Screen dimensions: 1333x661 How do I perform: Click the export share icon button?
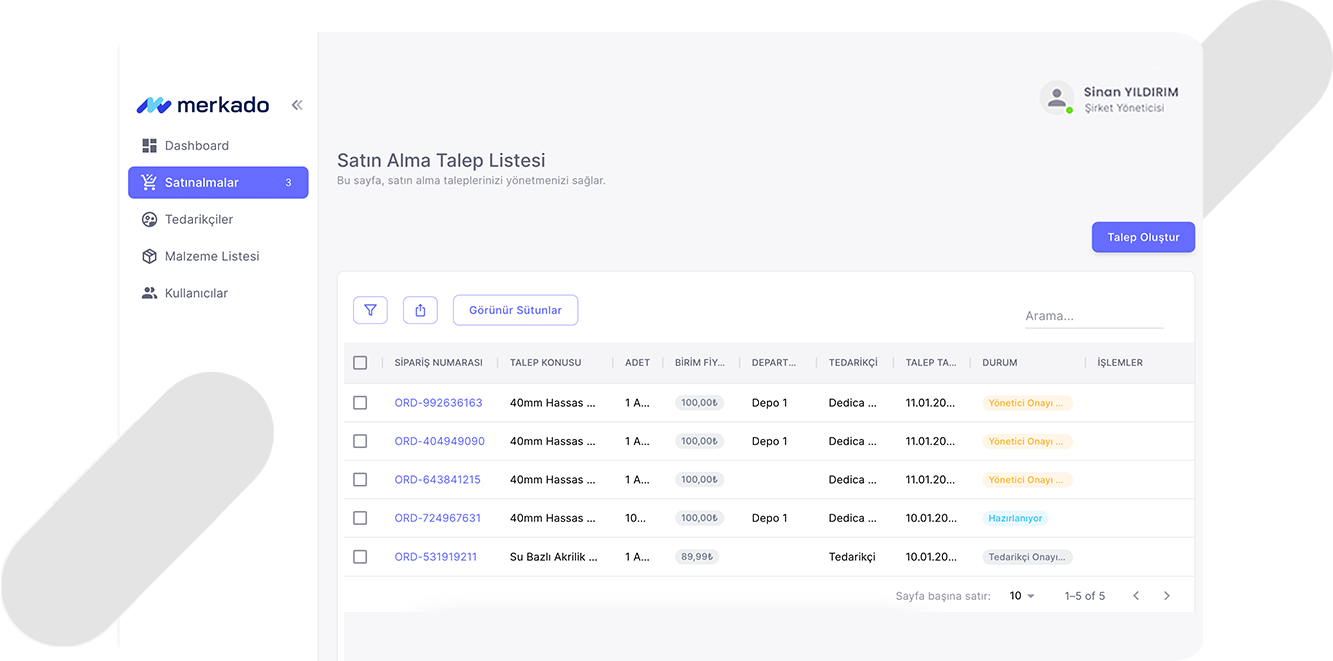[x=420, y=310]
